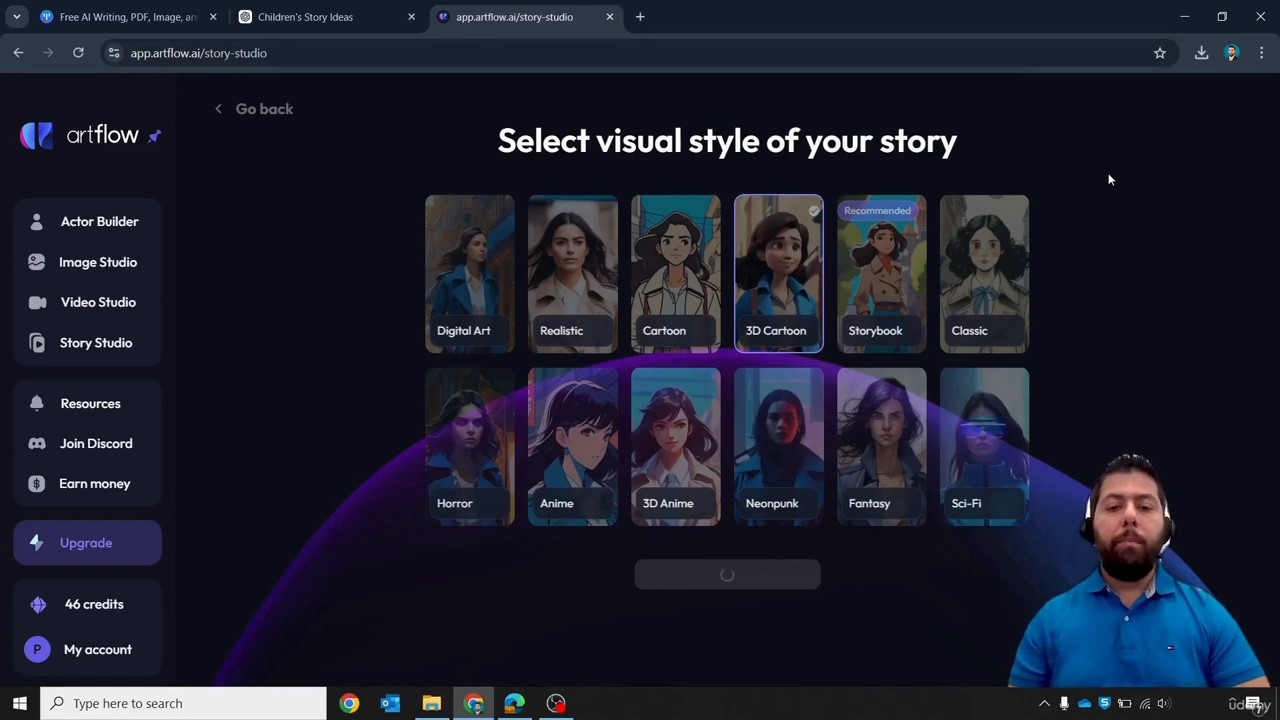Open the Earn money label

pos(95,484)
